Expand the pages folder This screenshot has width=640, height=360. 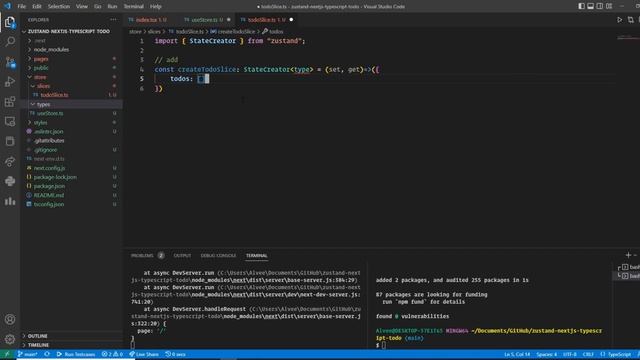71,59
